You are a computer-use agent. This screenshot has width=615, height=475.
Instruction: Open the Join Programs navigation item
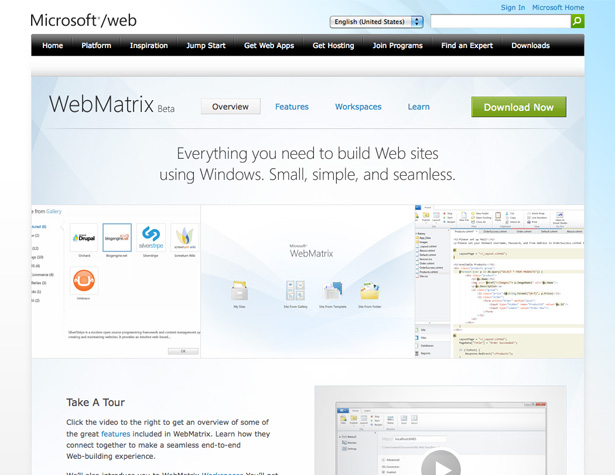(x=398, y=45)
